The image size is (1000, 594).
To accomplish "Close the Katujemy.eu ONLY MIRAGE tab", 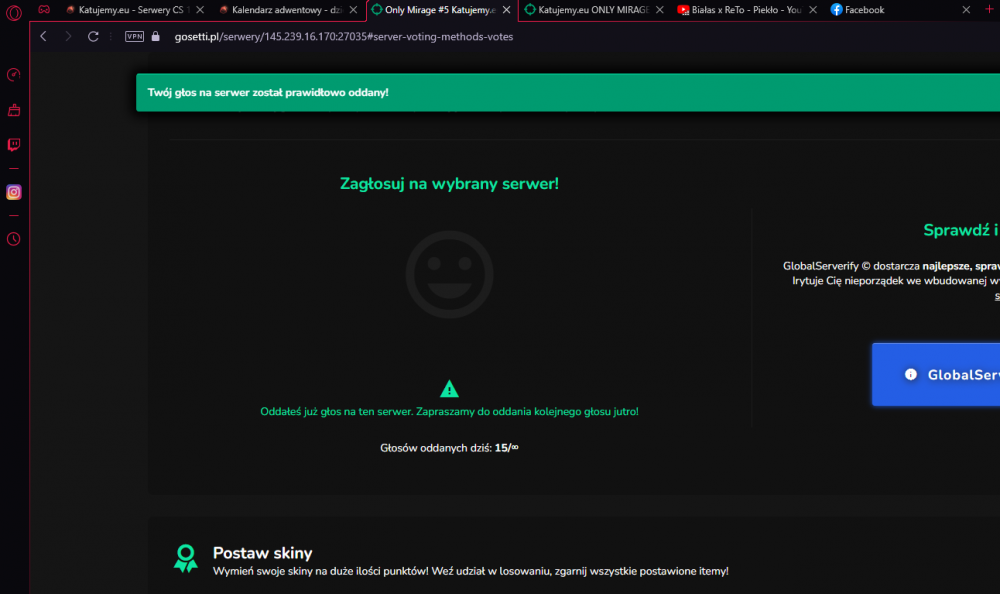I will click(x=659, y=10).
